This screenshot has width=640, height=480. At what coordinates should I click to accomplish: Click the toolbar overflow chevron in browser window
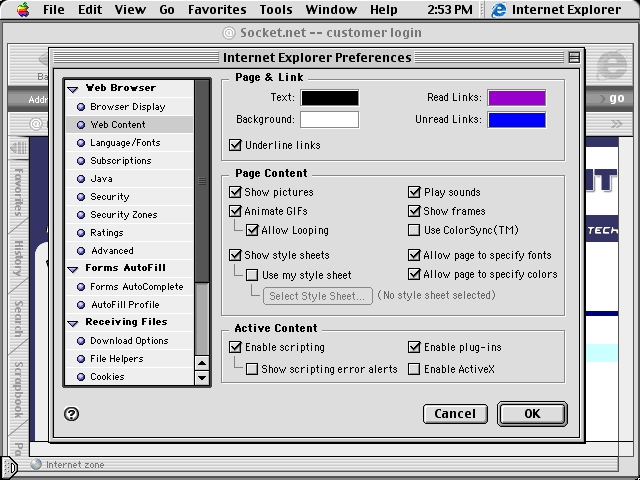[x=617, y=124]
